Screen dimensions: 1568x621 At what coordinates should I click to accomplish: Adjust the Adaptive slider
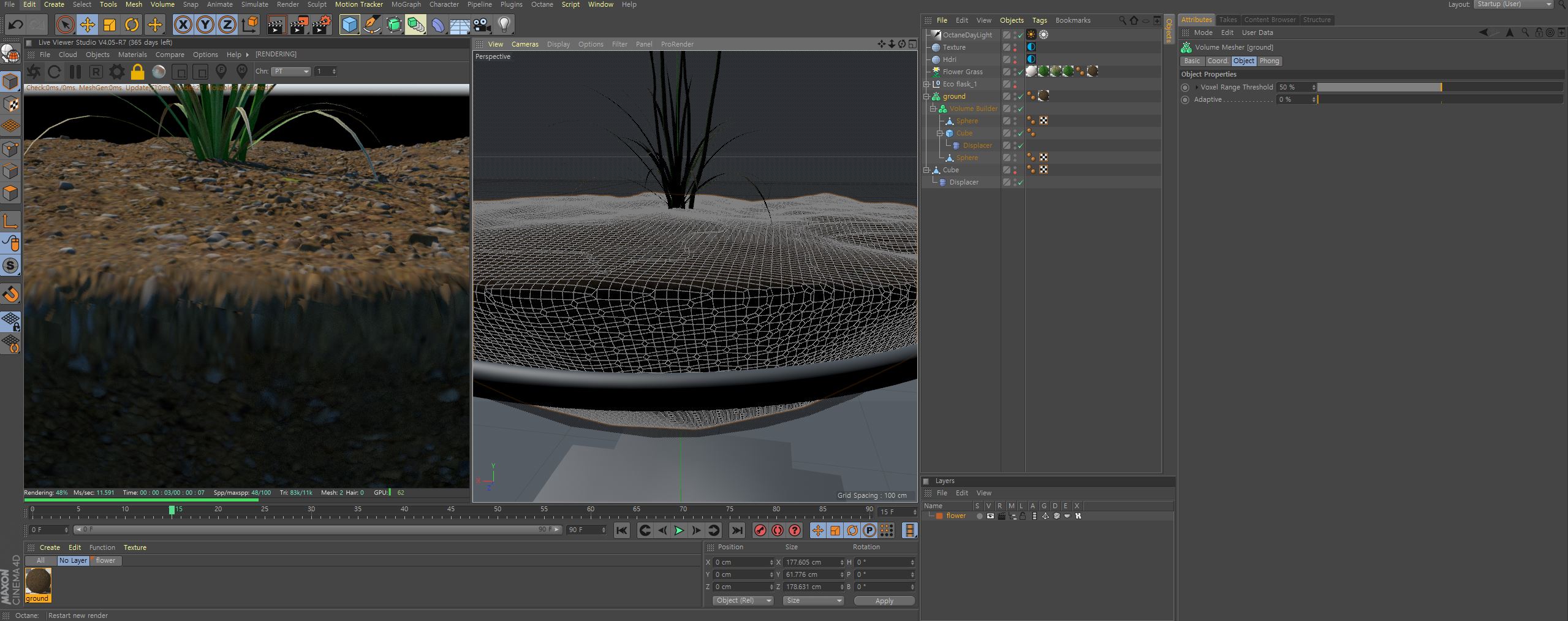[1440, 99]
